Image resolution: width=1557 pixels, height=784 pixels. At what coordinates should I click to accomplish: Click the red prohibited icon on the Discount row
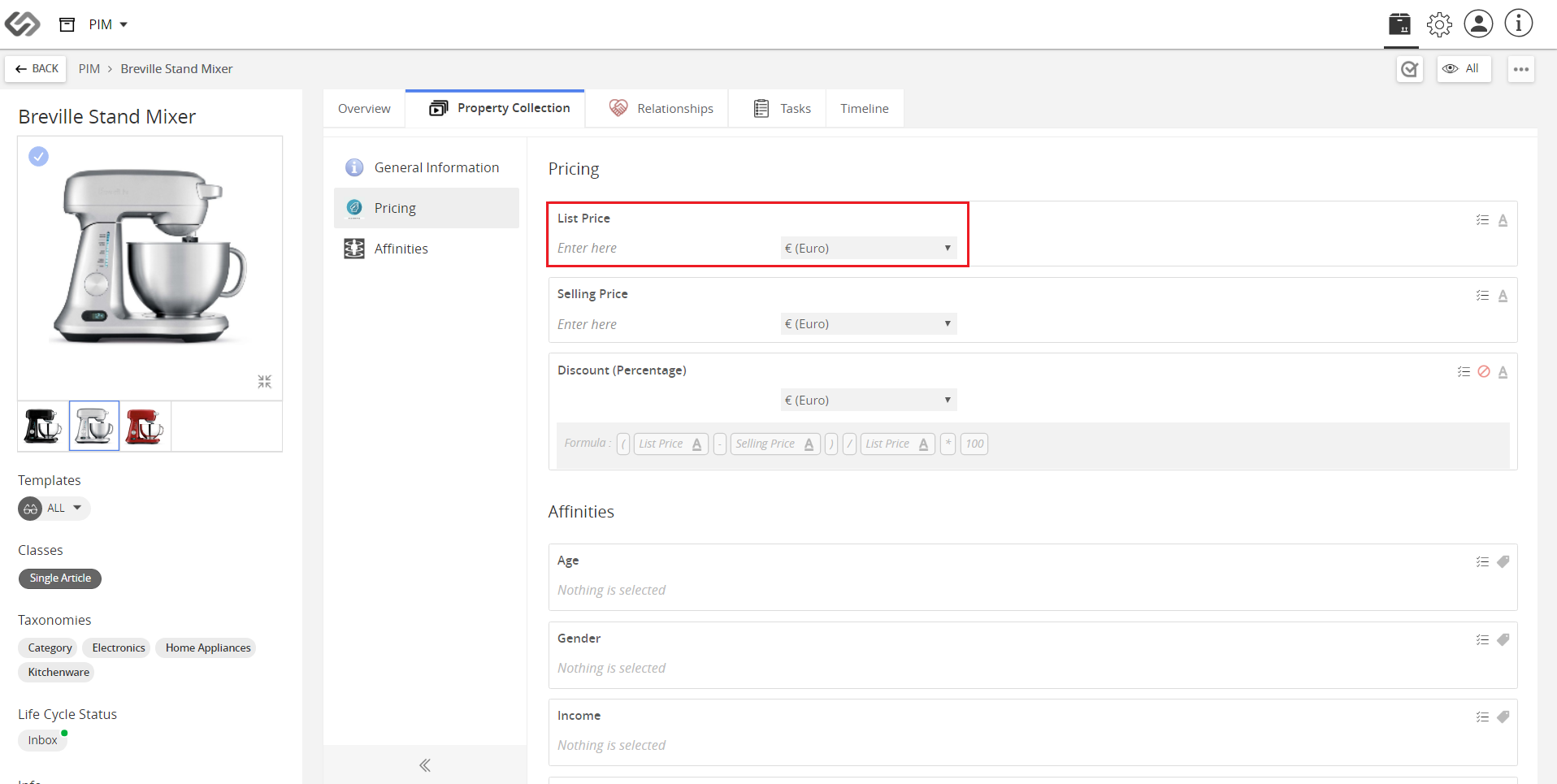(x=1484, y=371)
